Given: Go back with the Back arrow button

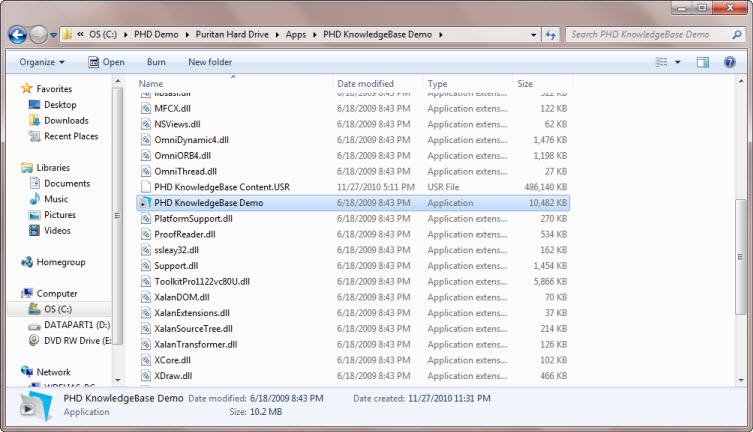Looking at the screenshot, I should [18, 35].
